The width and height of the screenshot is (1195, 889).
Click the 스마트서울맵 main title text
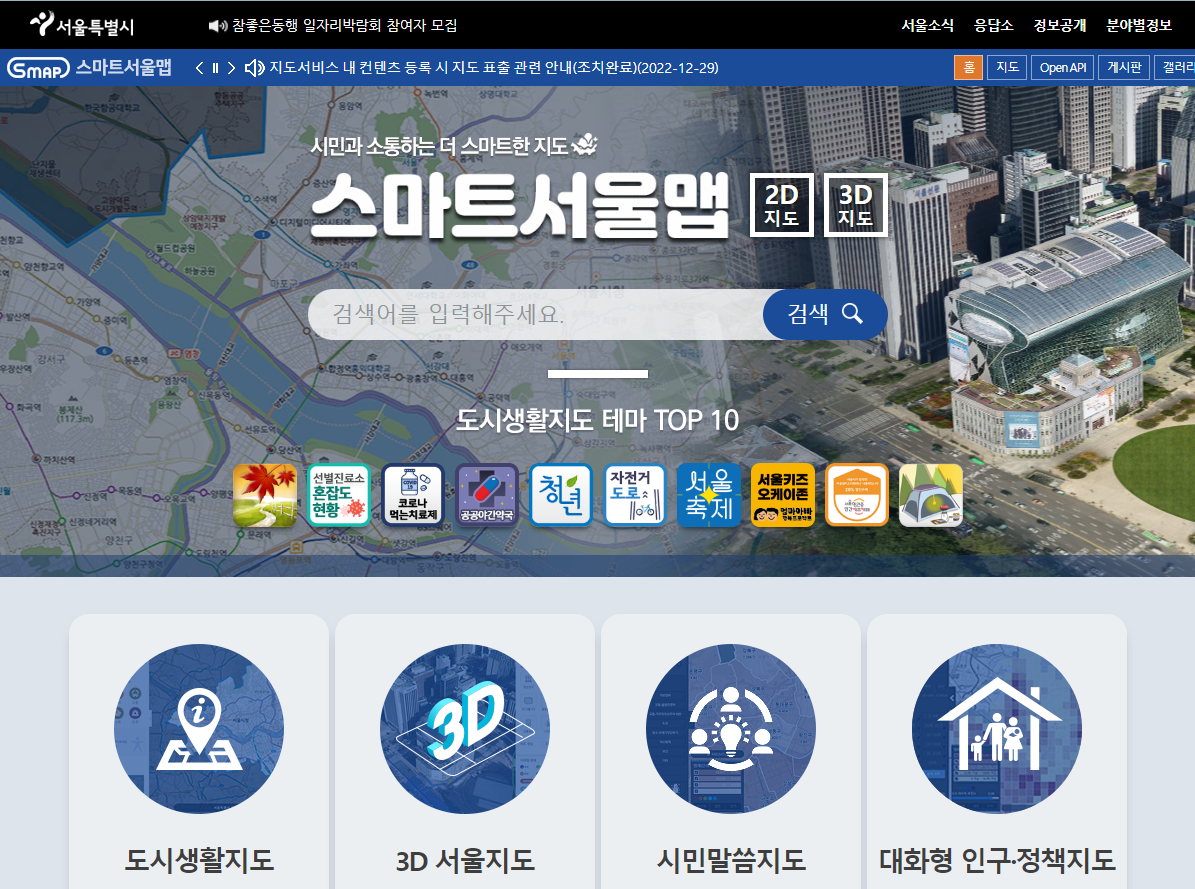click(x=521, y=205)
